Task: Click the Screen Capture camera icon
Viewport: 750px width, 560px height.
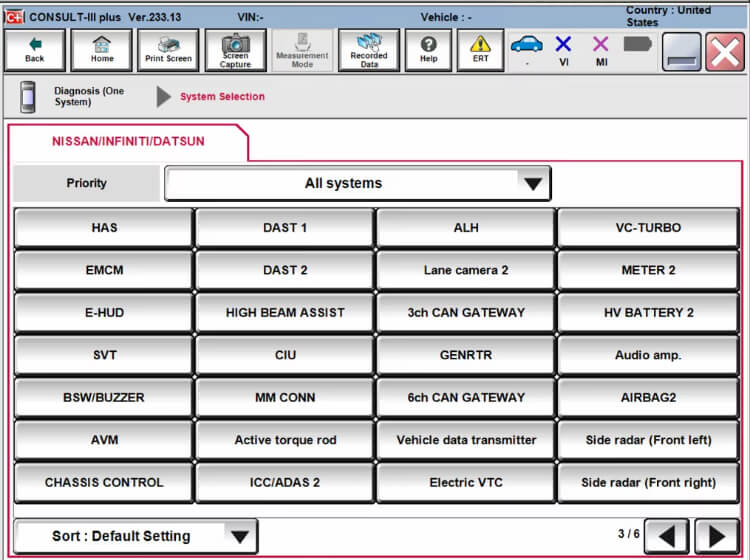Action: pyautogui.click(x=235, y=43)
